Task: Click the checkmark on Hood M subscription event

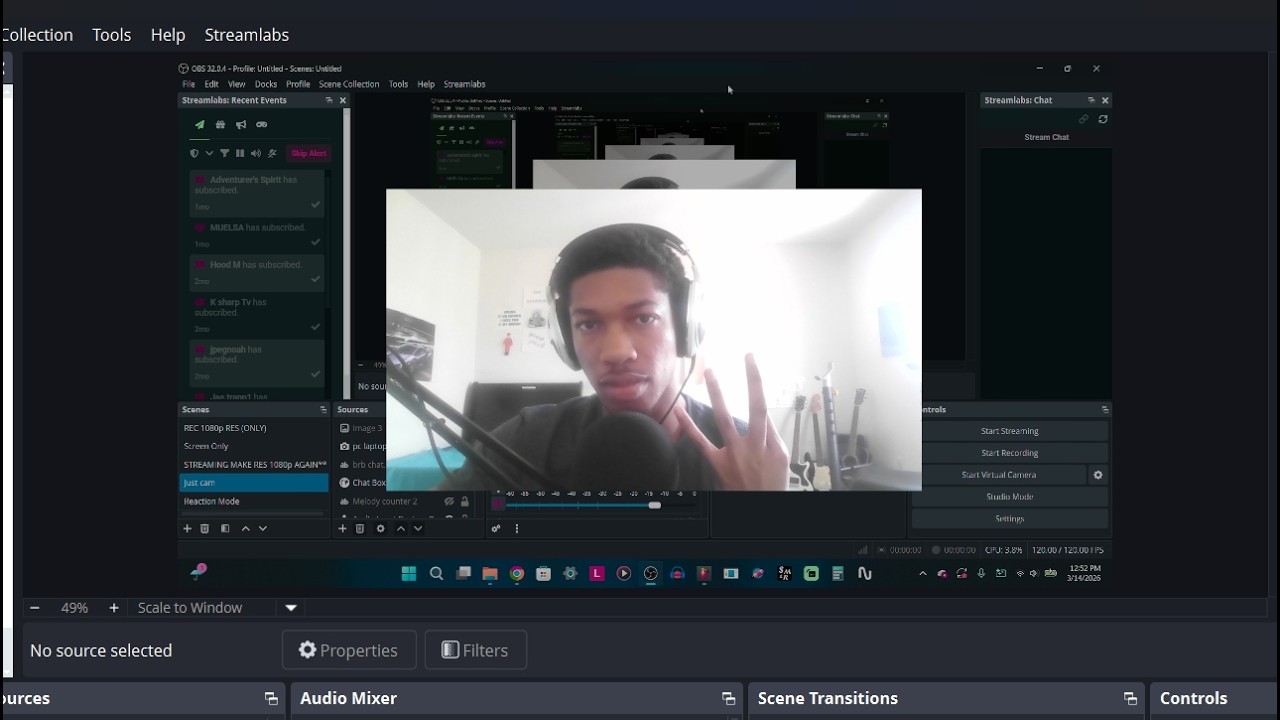Action: [x=316, y=279]
